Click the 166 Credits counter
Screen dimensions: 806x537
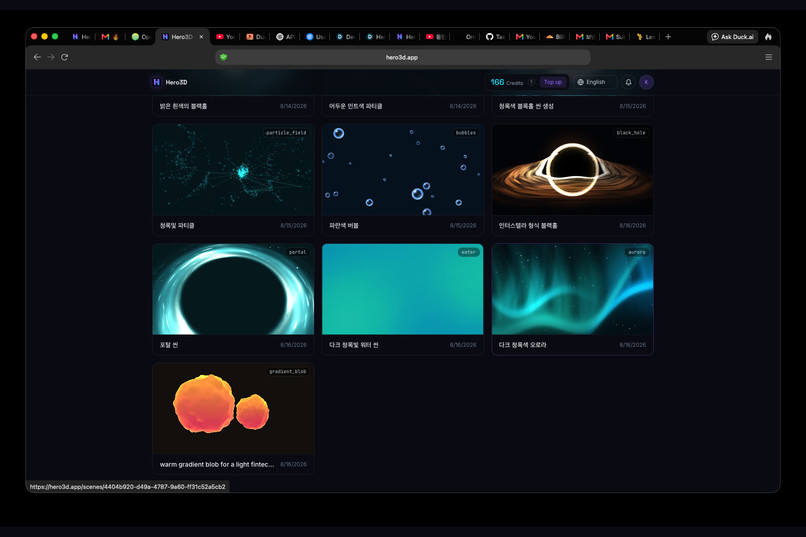(506, 82)
